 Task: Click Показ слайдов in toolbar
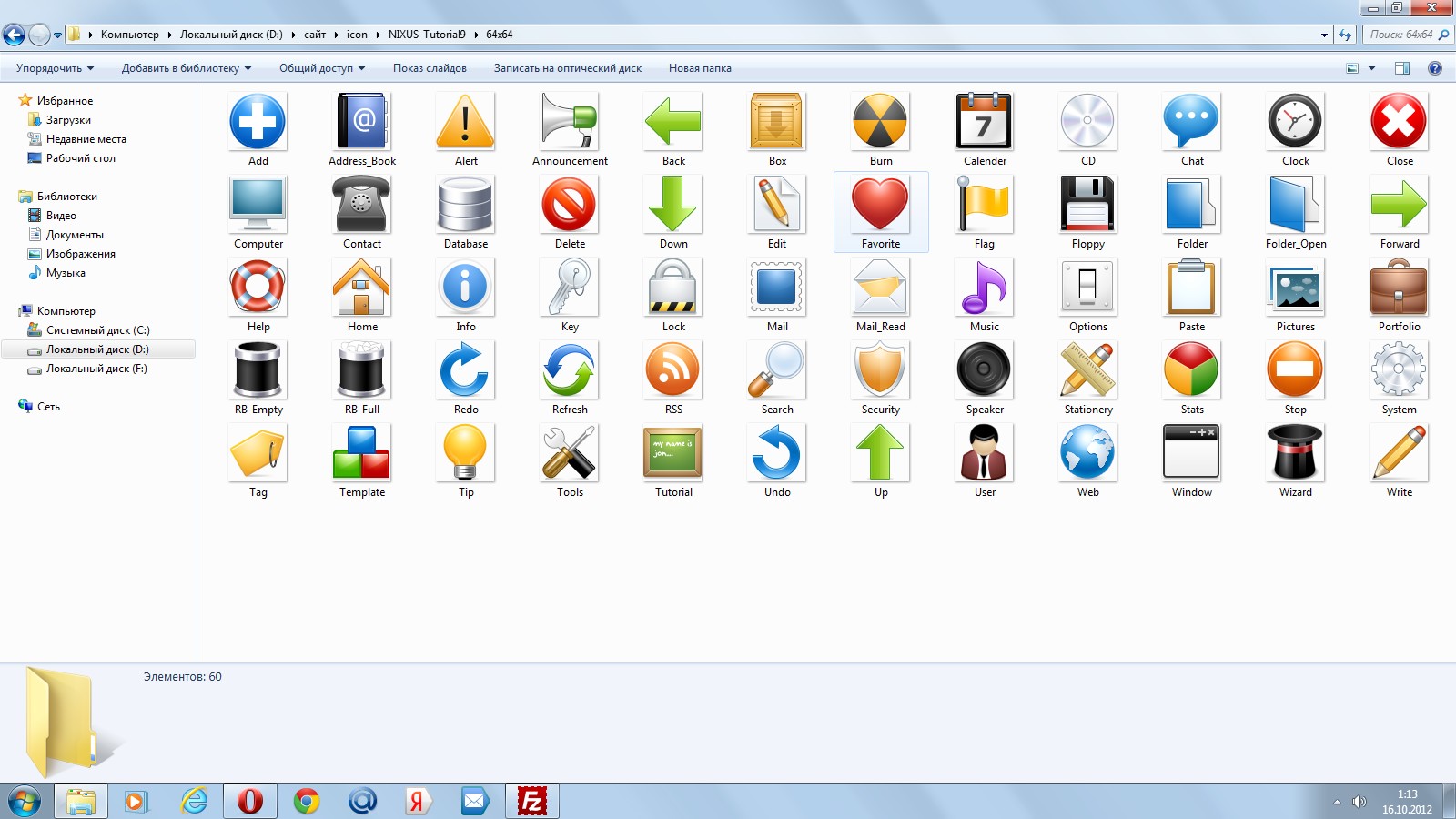click(430, 68)
